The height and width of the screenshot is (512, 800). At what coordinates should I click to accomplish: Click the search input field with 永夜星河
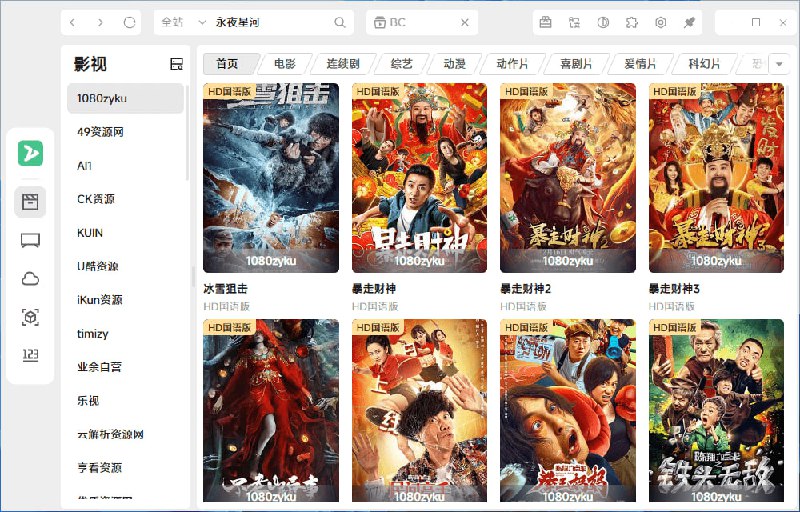(270, 22)
